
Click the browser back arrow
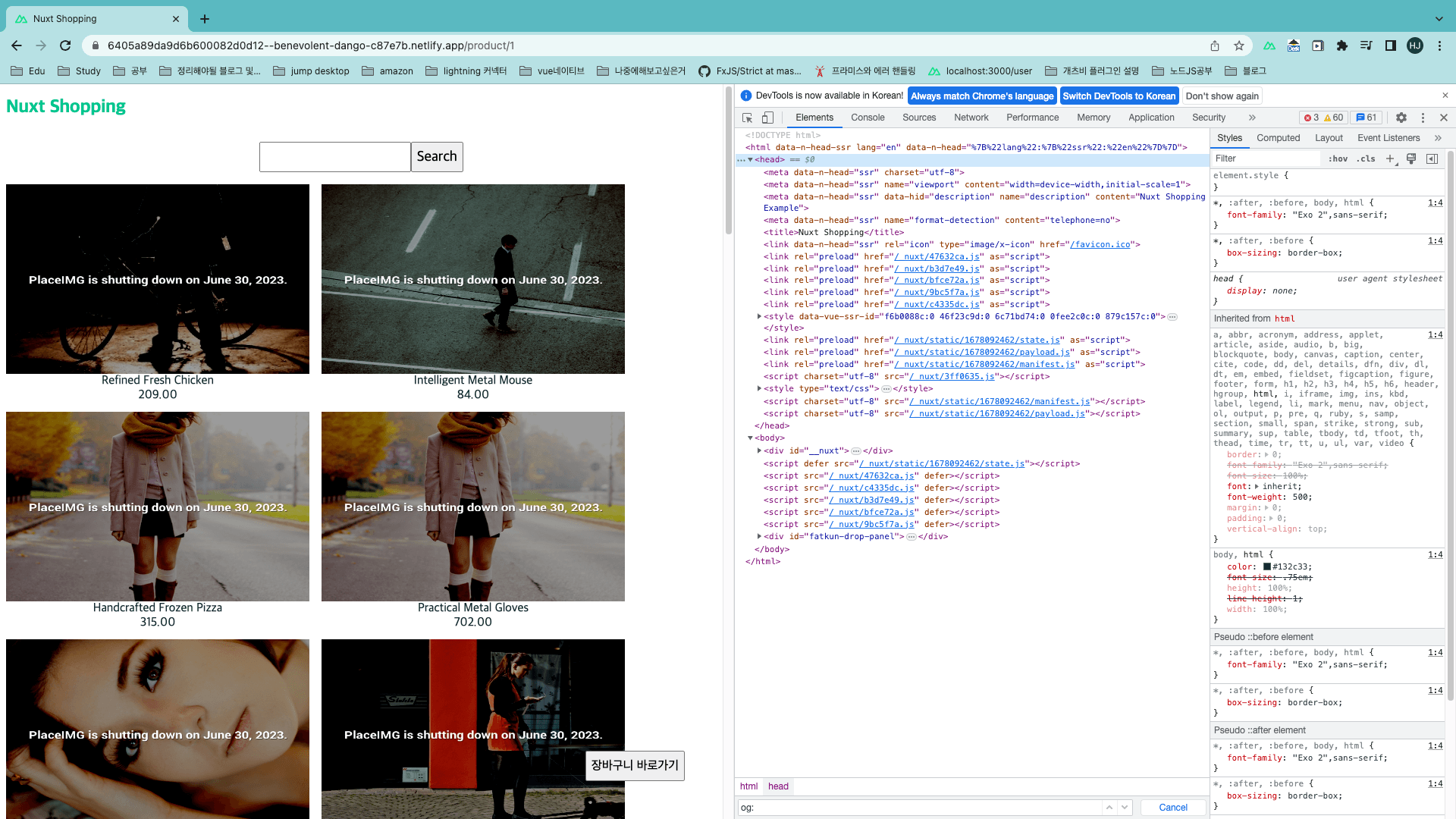(17, 45)
